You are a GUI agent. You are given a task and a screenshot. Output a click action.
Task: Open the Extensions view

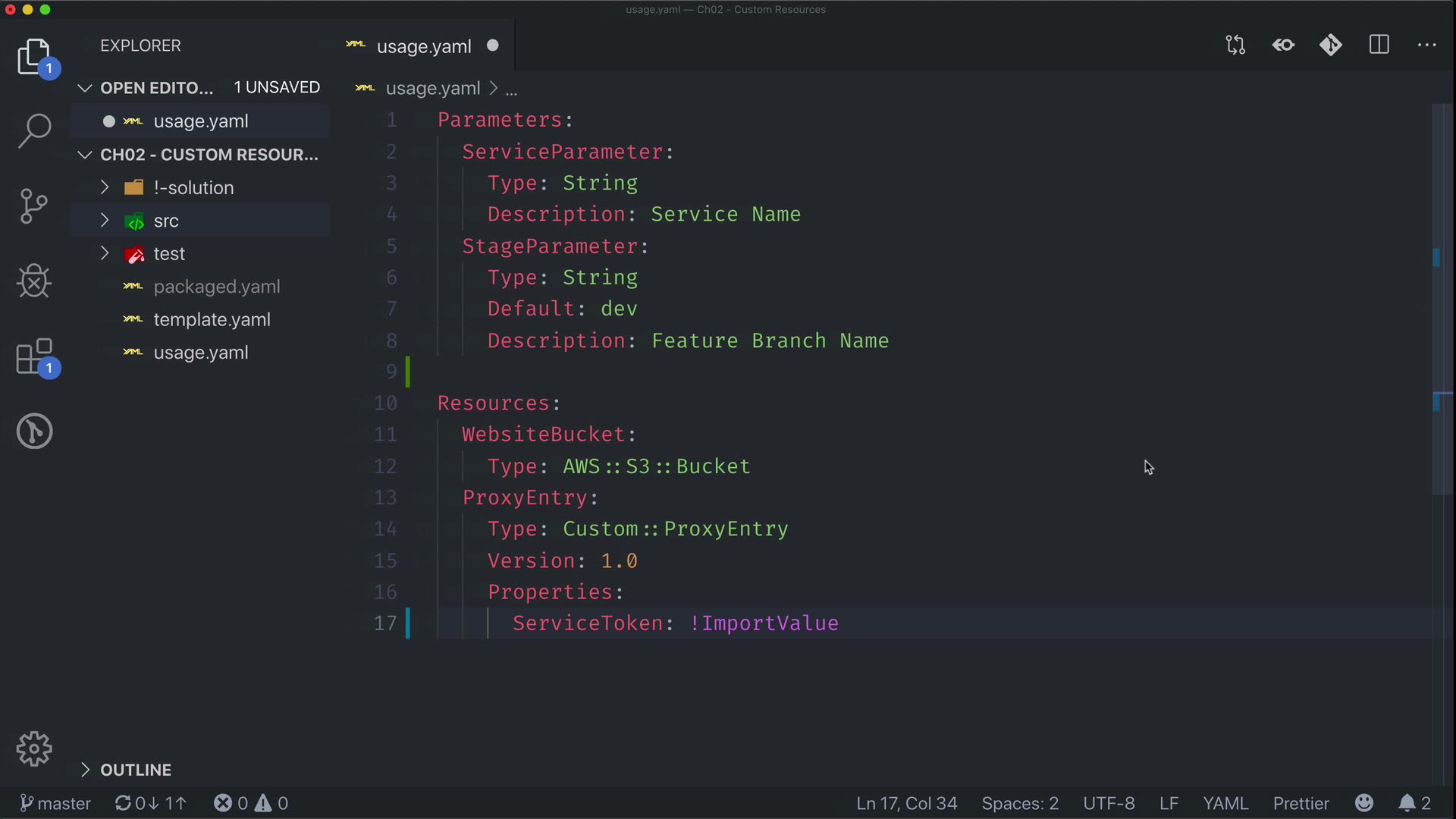(34, 356)
